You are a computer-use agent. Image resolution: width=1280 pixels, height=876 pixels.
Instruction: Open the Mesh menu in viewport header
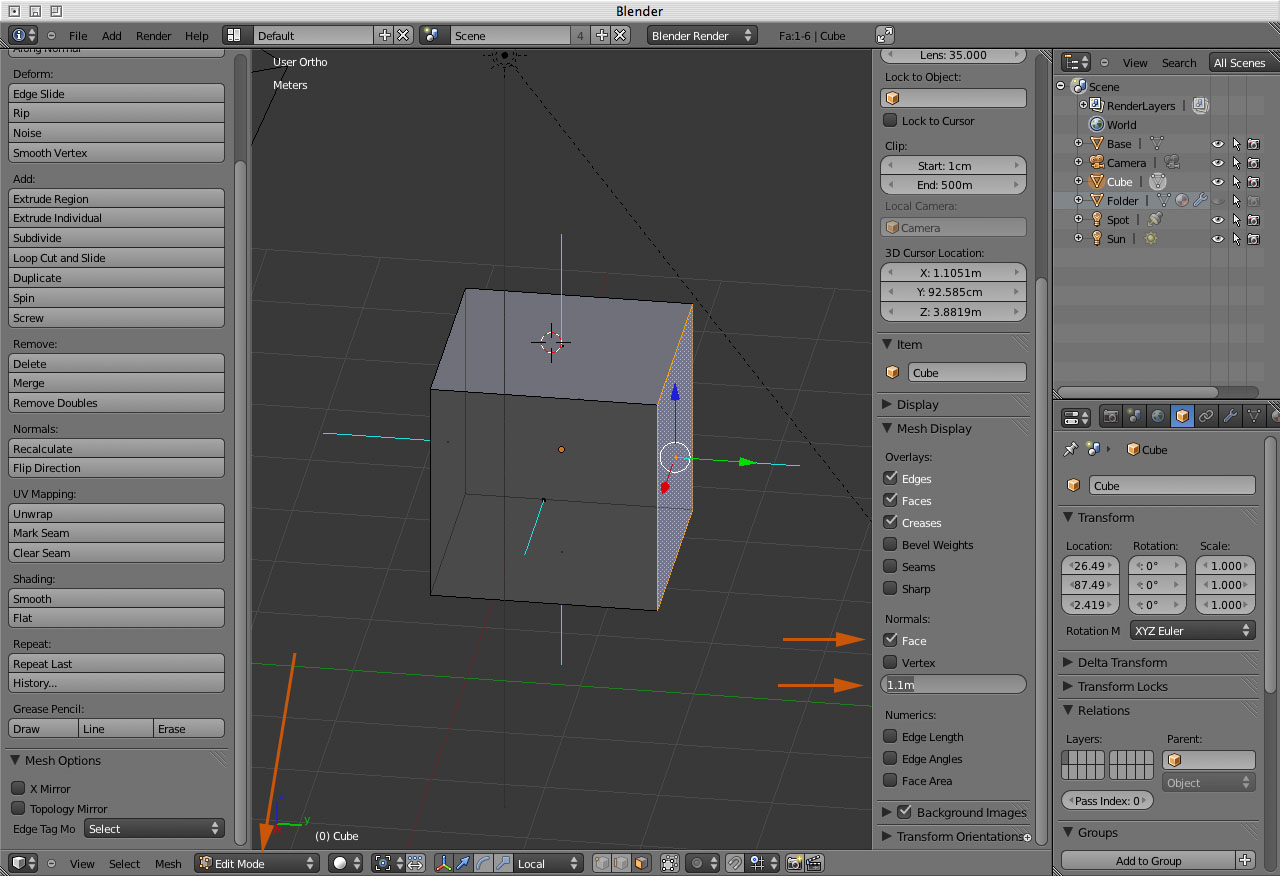pos(168,864)
